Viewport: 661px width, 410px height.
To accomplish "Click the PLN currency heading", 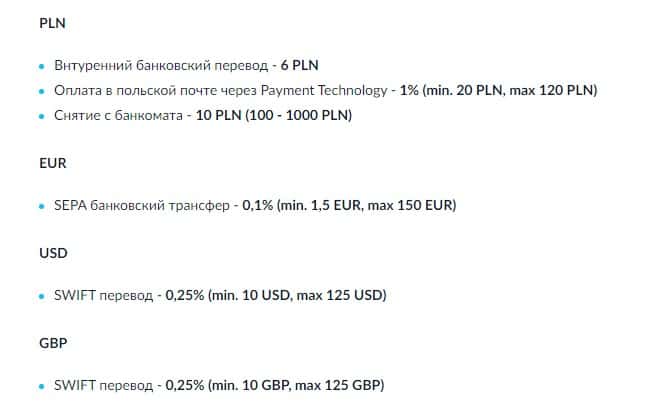I will tap(52, 22).
